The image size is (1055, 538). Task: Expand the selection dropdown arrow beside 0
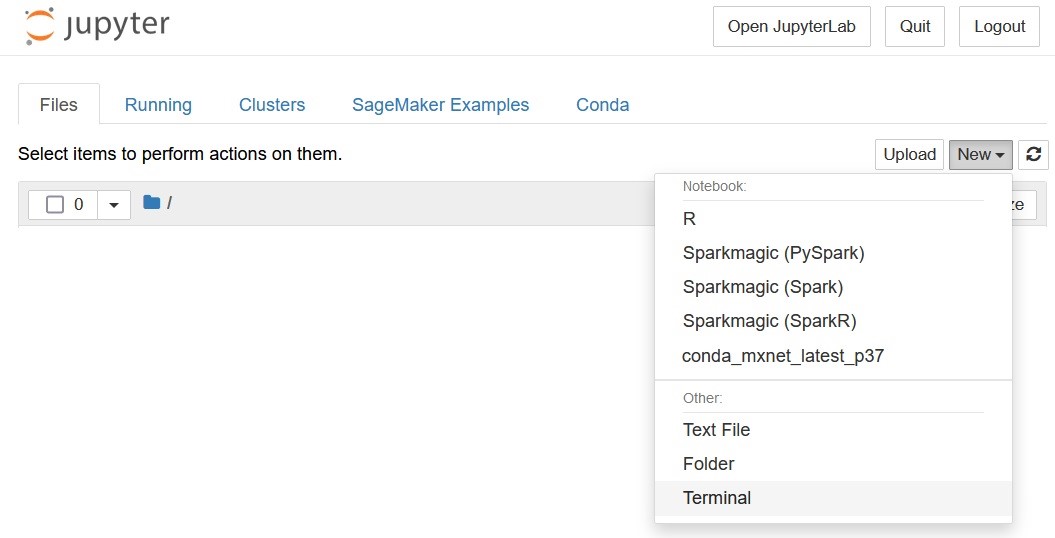(x=114, y=204)
